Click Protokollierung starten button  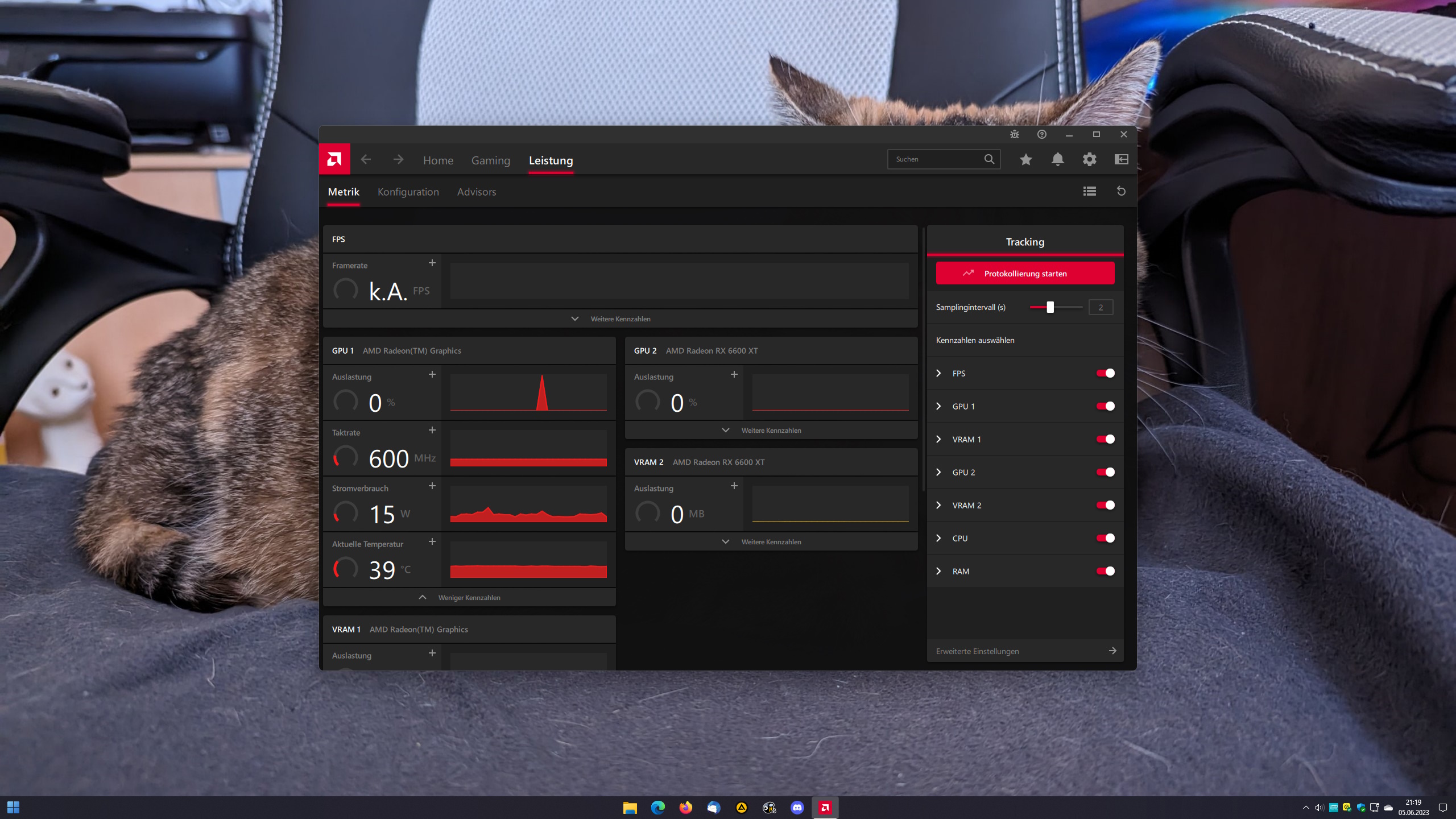[x=1025, y=273]
